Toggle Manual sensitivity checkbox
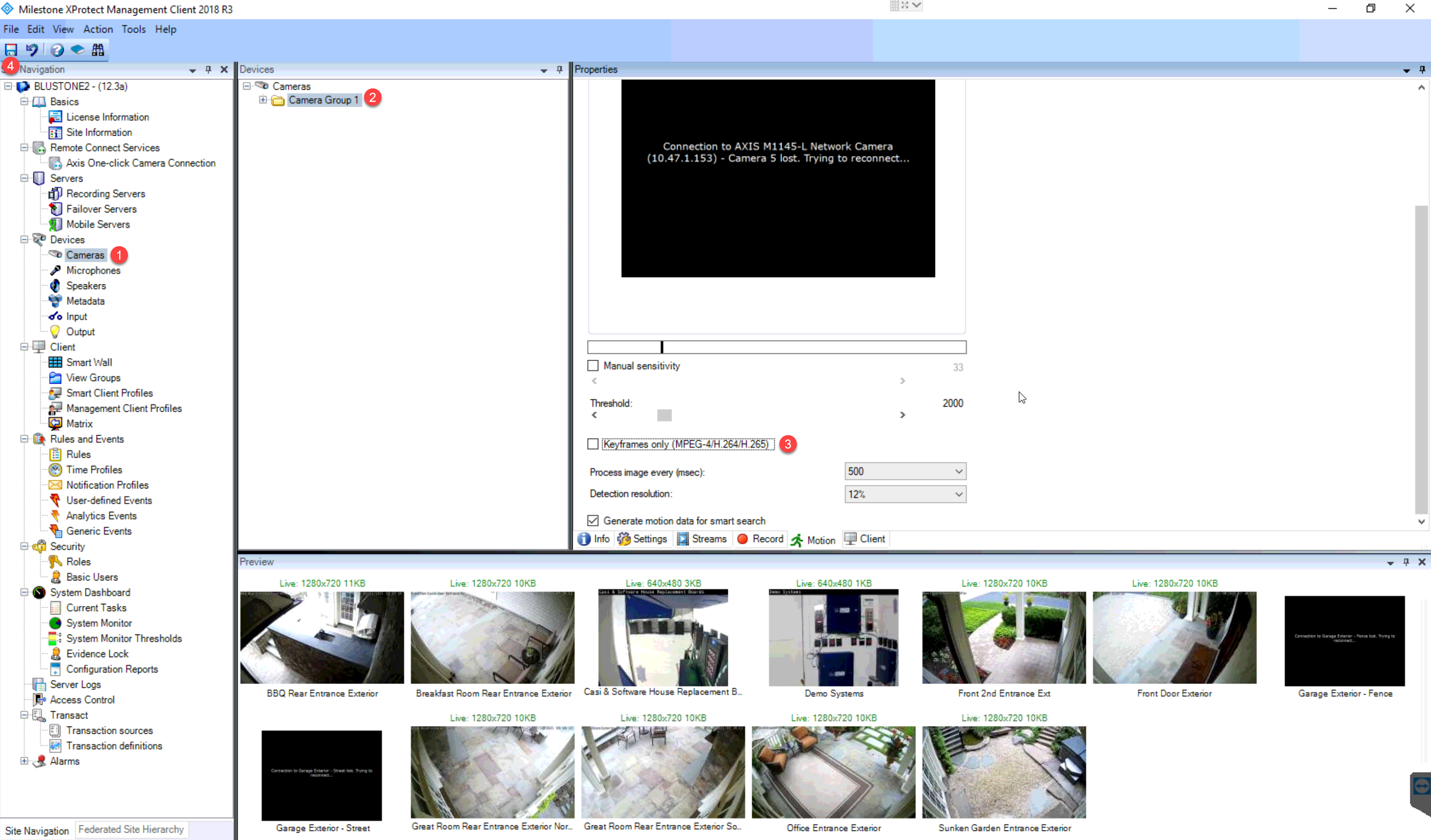The width and height of the screenshot is (1431, 840). coord(593,365)
